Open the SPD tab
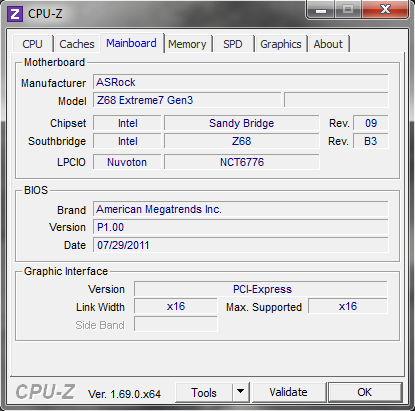415x411 pixels. coord(233,44)
